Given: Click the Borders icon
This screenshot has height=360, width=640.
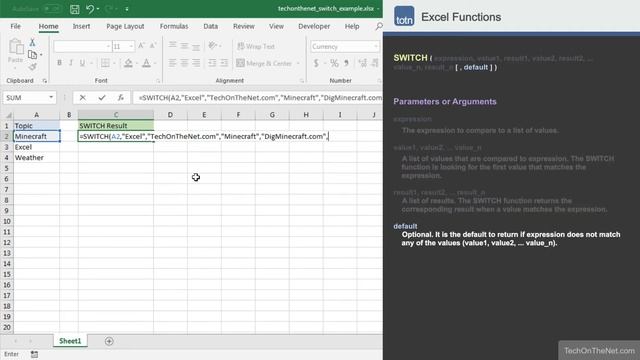Looking at the screenshot, I should [x=105, y=63].
